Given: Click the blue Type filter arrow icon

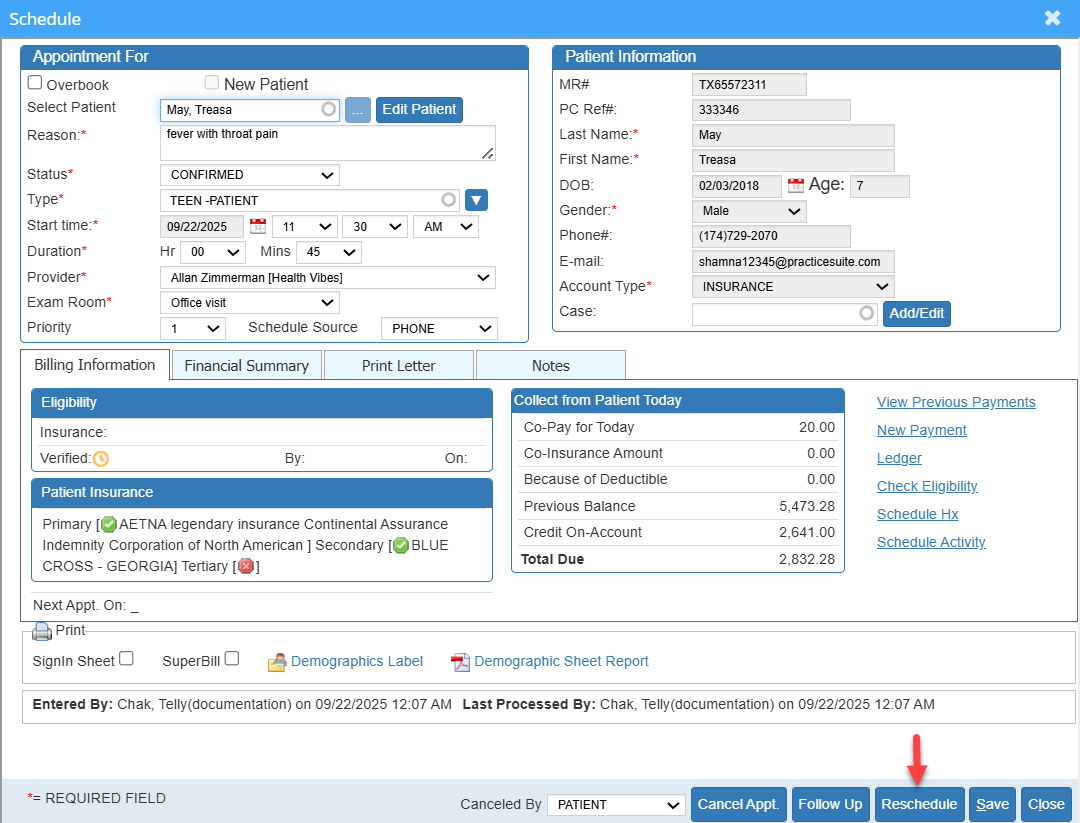Looking at the screenshot, I should pos(476,201).
